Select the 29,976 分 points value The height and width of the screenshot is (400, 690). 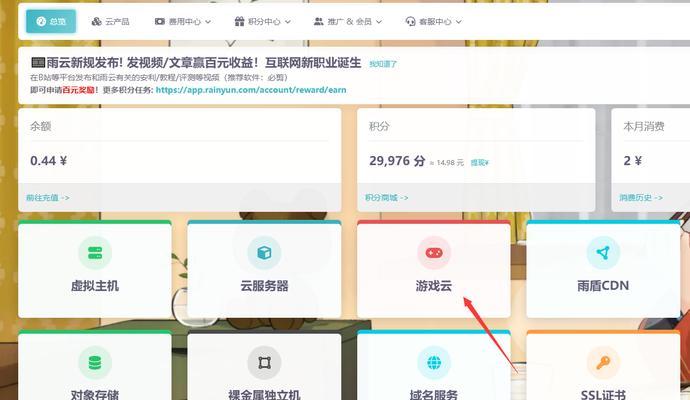tap(397, 161)
